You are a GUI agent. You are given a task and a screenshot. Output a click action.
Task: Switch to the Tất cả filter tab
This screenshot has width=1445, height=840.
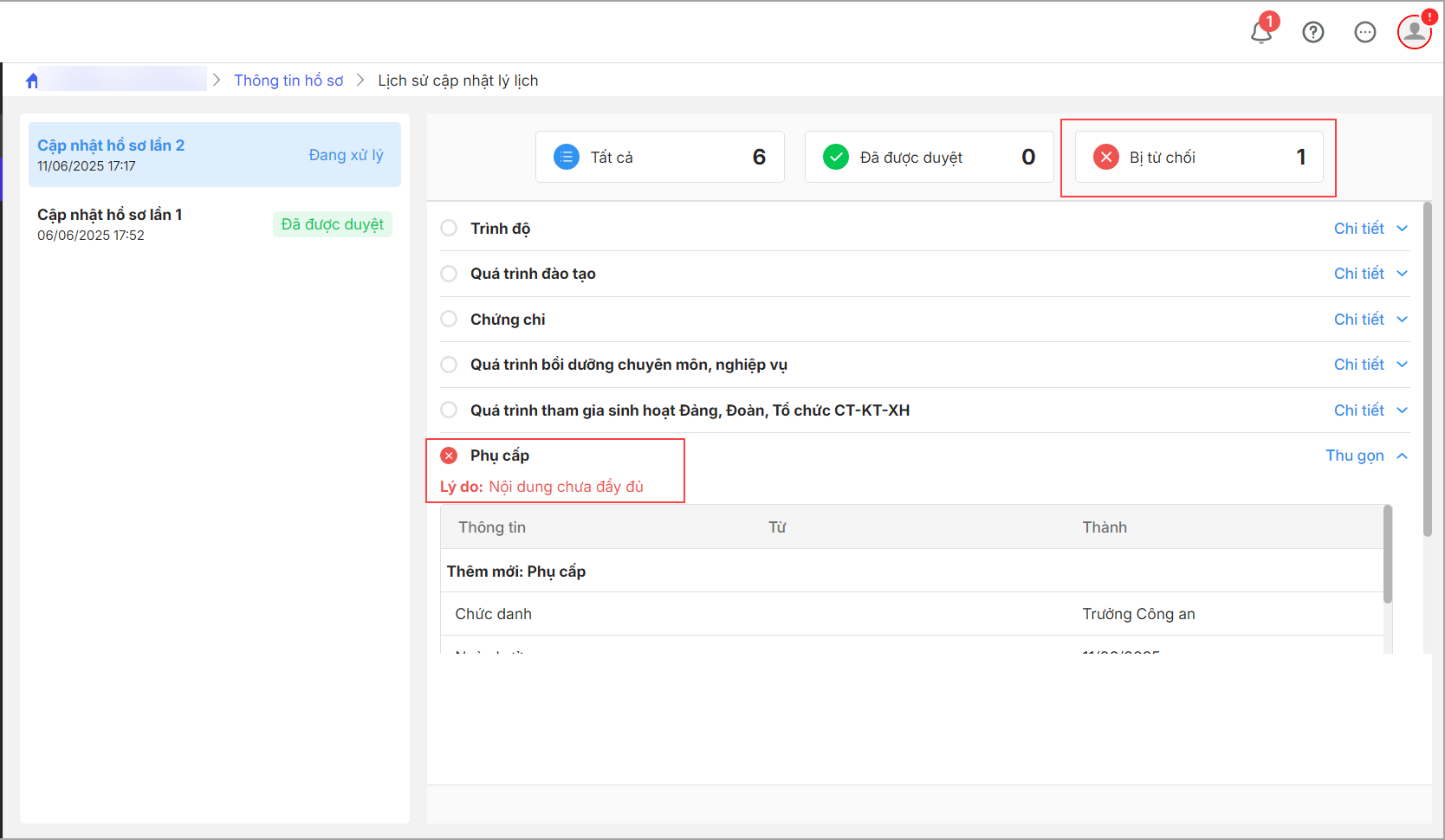659,157
